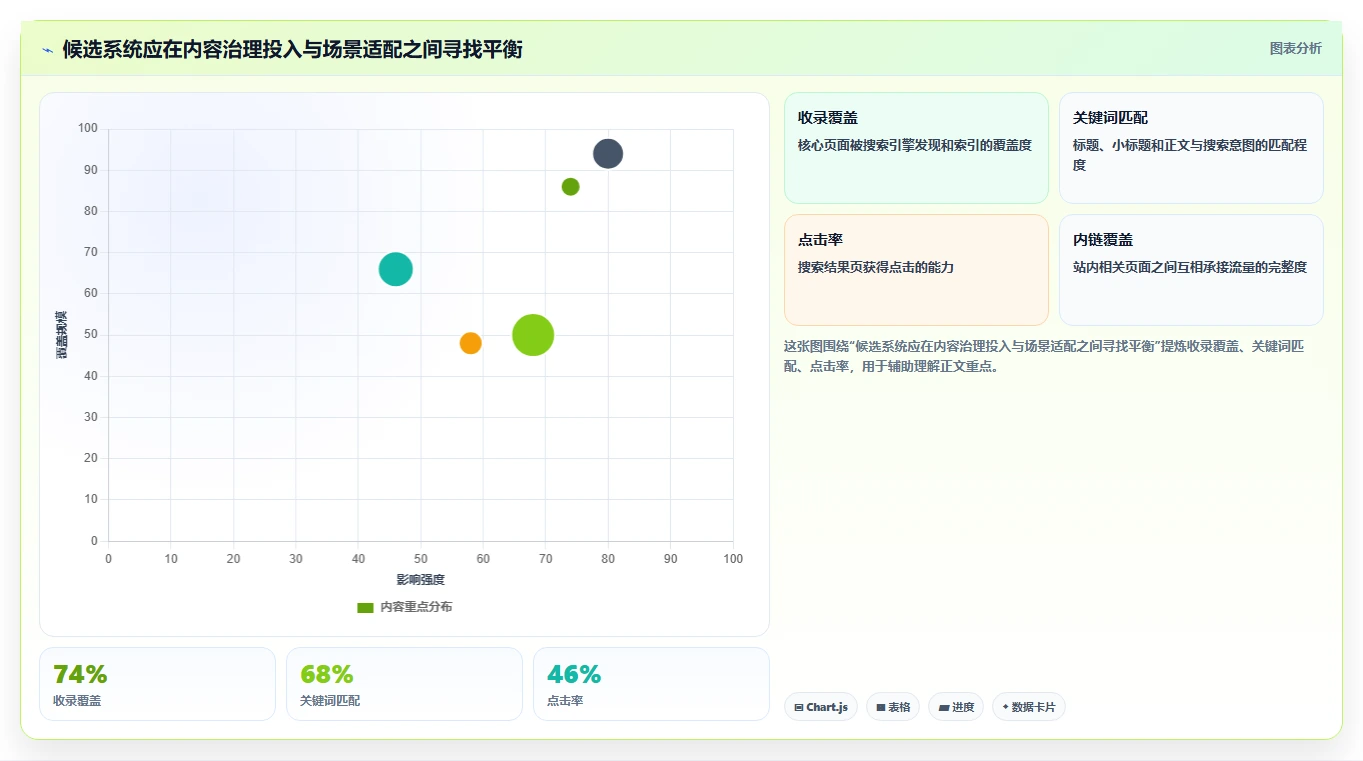
Task: Click the page title 候选系统应在内容治理投入
Action: [x=292, y=49]
